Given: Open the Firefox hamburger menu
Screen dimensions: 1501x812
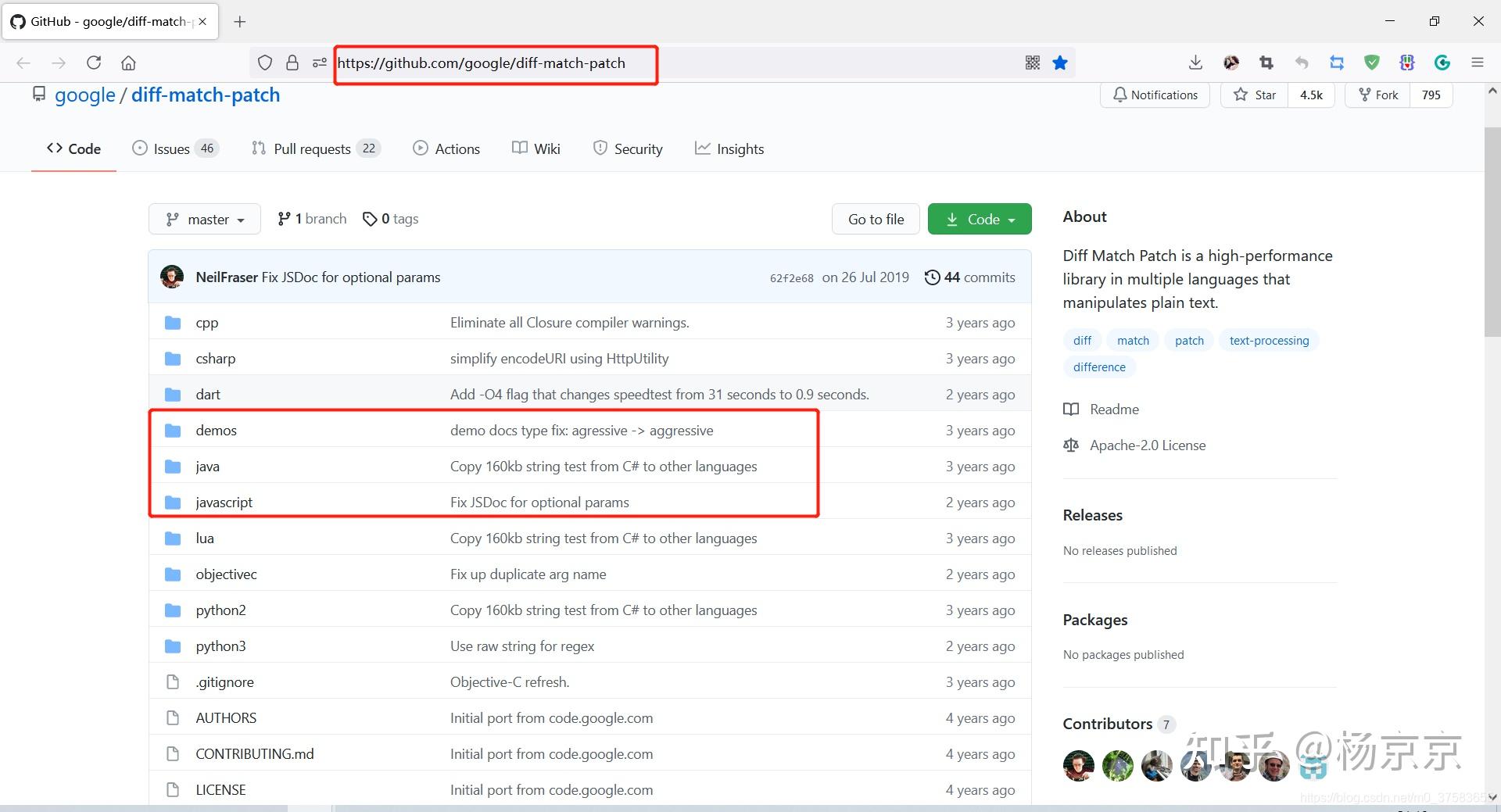Looking at the screenshot, I should click(x=1477, y=63).
